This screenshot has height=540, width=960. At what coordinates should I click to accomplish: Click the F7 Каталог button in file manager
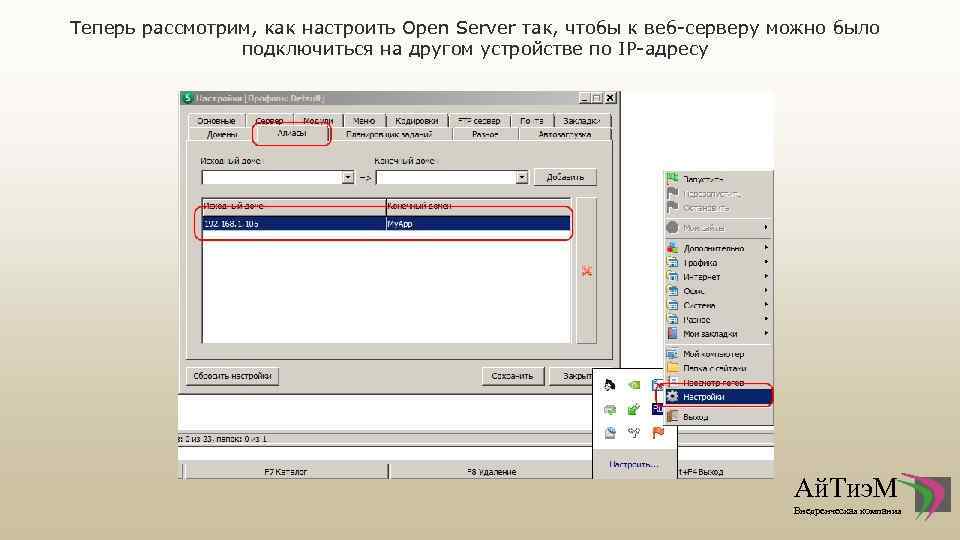click(285, 472)
